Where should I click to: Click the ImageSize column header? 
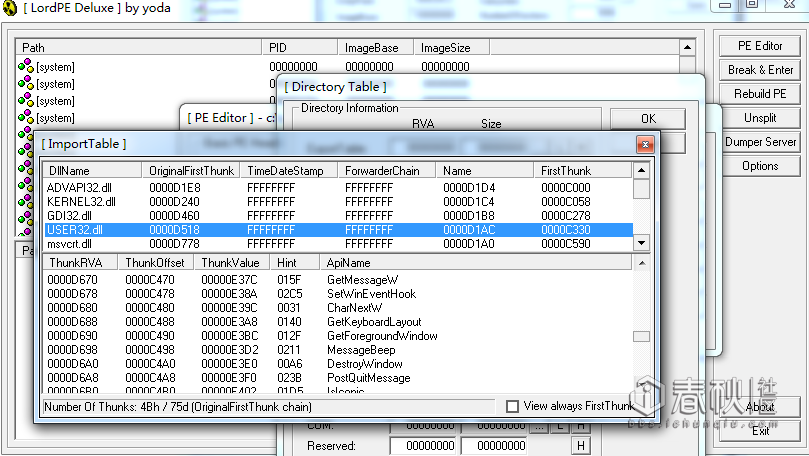tap(451, 47)
